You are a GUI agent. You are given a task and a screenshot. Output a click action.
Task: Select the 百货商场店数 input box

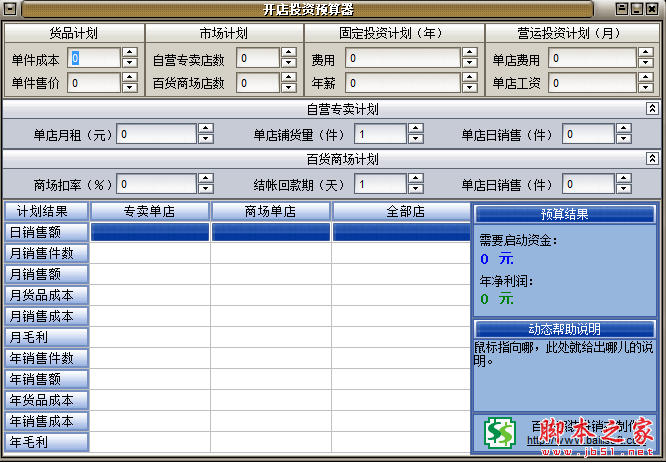(258, 83)
